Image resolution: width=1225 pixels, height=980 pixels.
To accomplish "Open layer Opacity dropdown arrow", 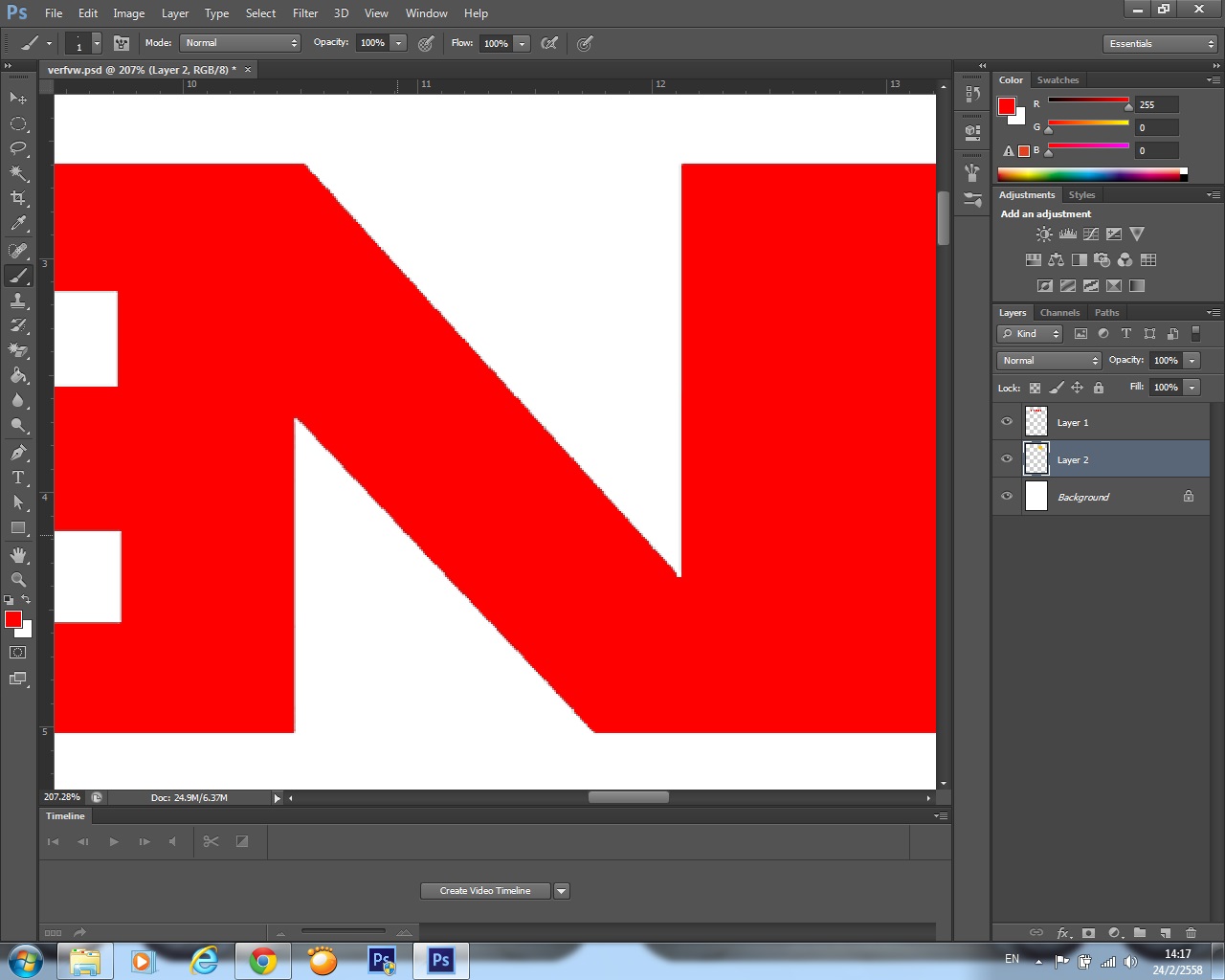I will 1192,361.
